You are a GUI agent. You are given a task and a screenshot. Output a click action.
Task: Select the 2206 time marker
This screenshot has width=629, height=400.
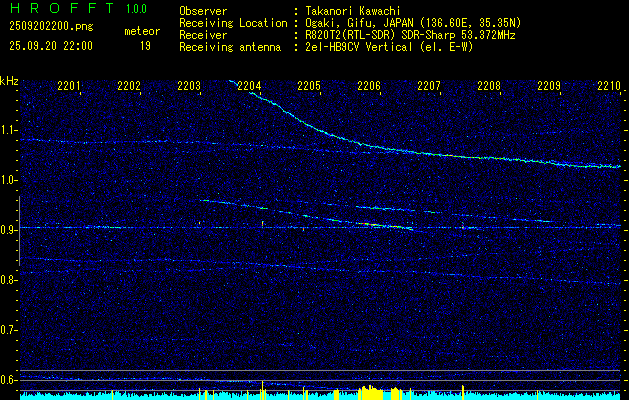click(x=369, y=87)
